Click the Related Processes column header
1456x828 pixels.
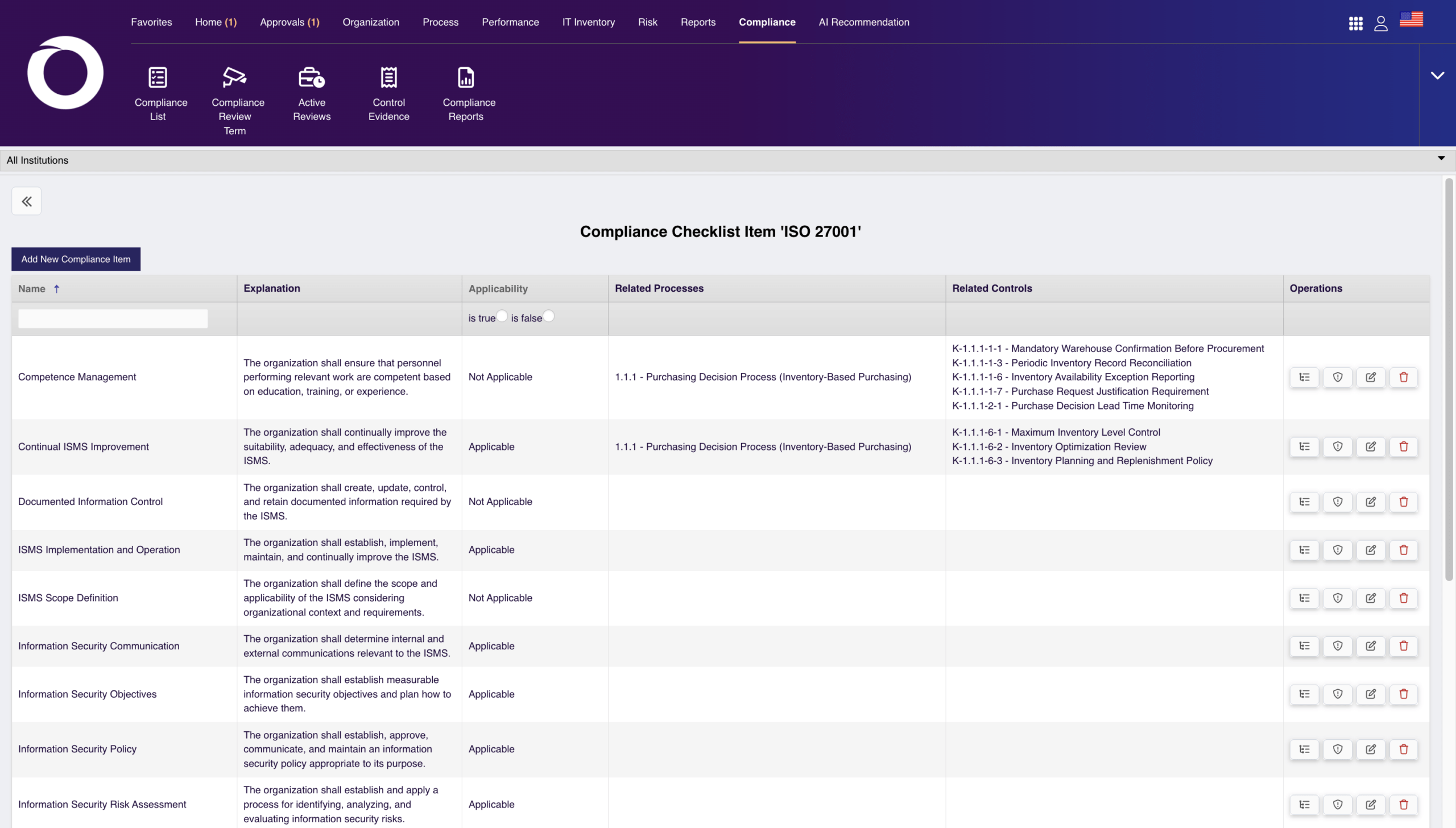[659, 288]
